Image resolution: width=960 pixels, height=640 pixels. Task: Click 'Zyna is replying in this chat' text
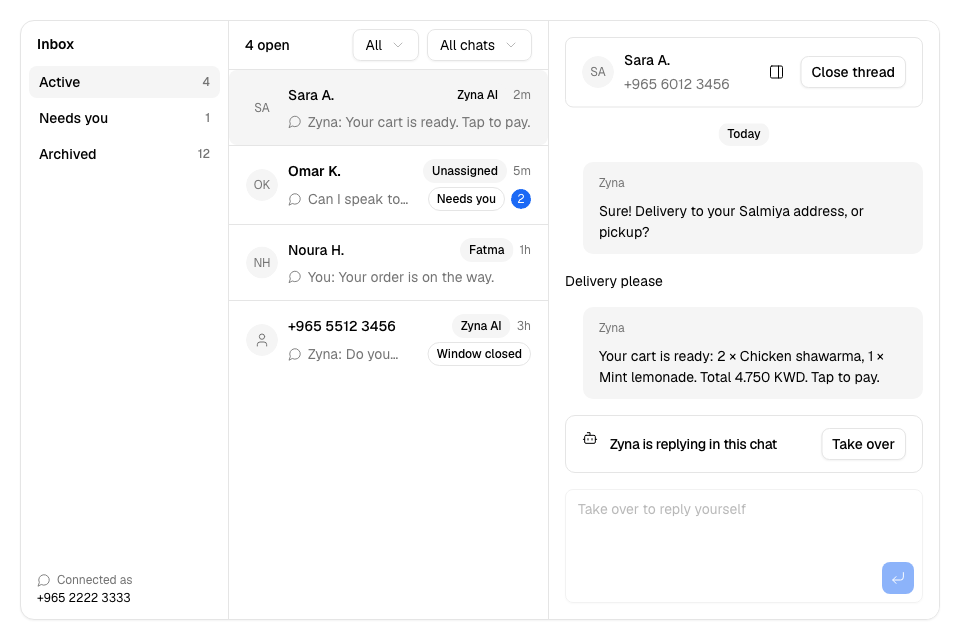click(x=693, y=444)
